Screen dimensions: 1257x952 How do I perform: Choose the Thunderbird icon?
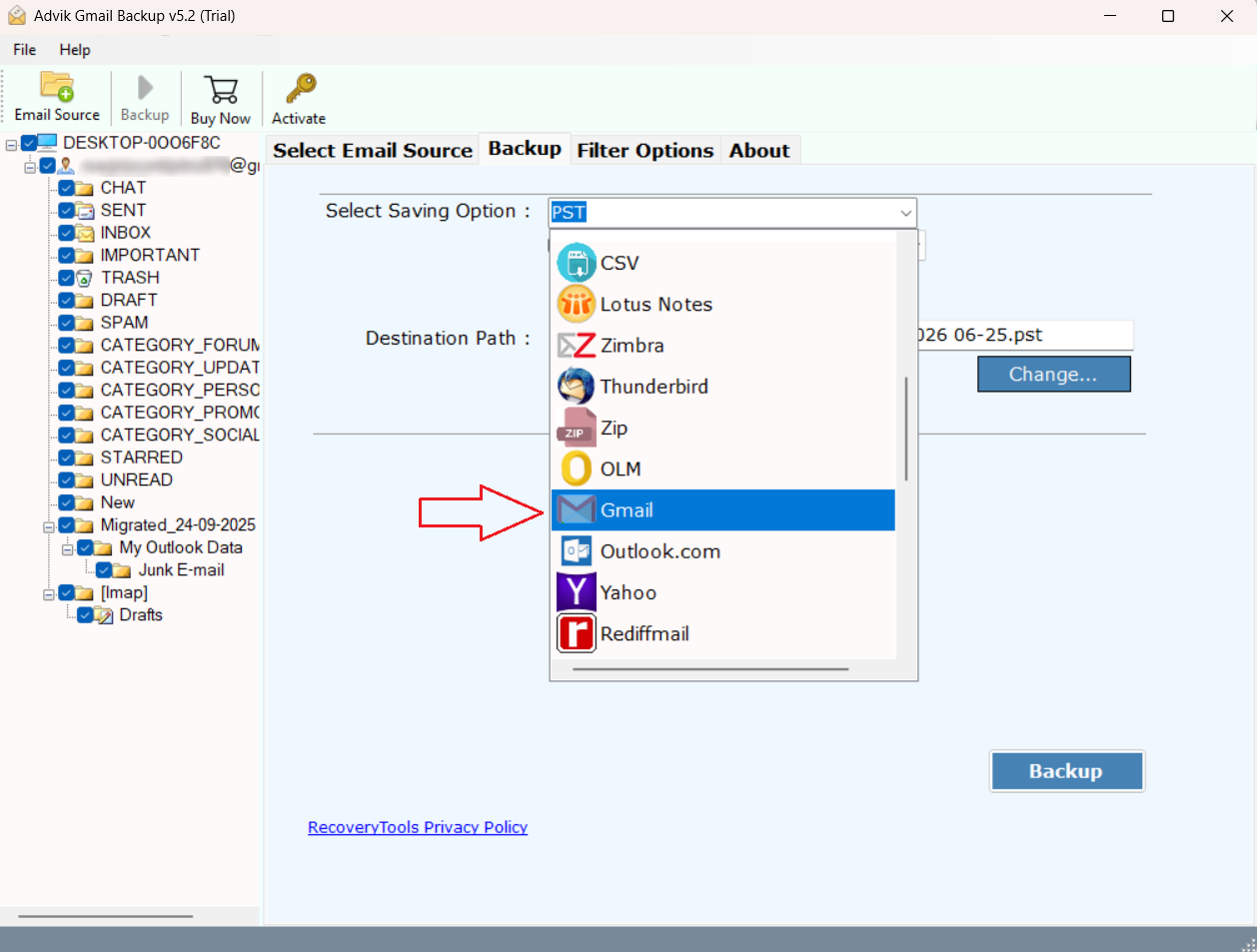click(x=576, y=387)
